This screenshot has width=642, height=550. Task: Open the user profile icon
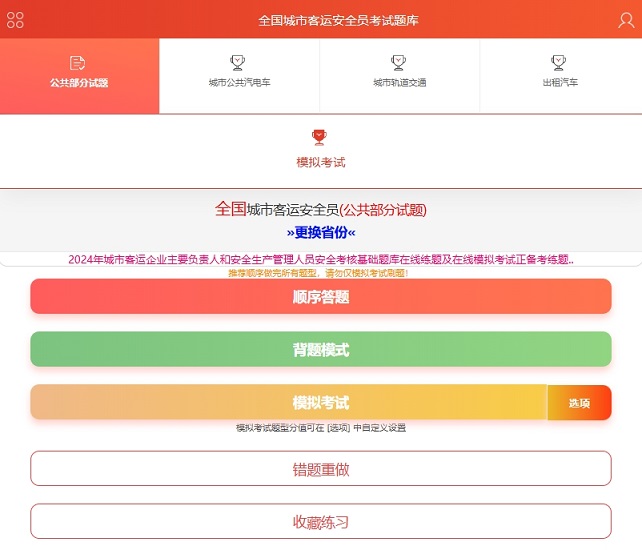pos(626,20)
